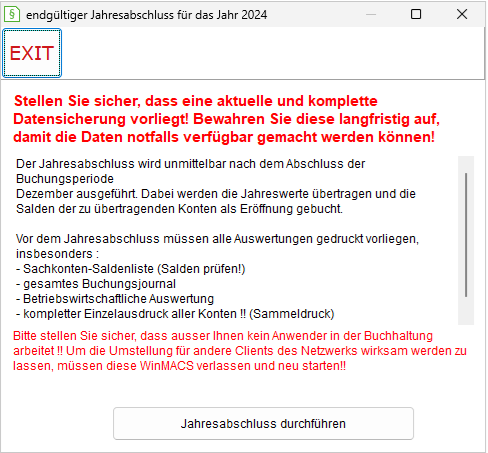The width and height of the screenshot is (488, 453).
Task: Select 'Betriebswirtschaftliche Auswertung' list line
Action: 115,299
